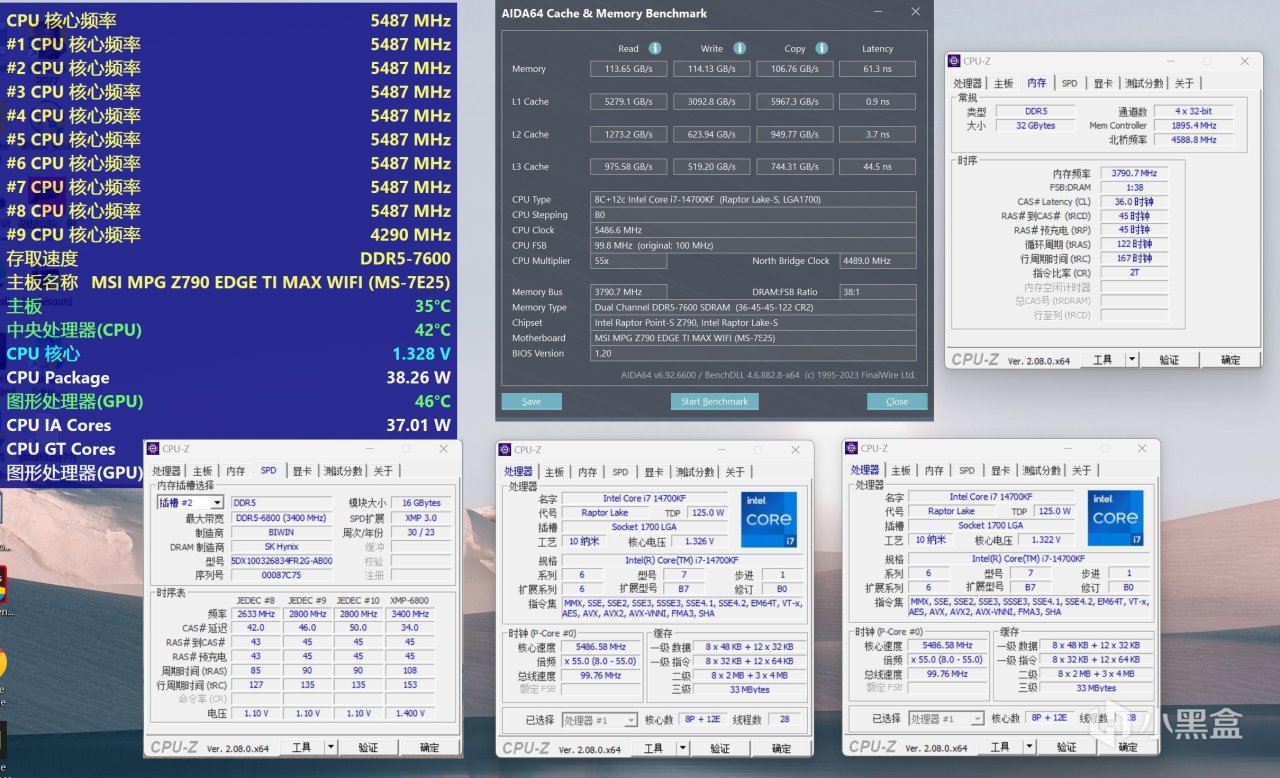Image resolution: width=1280 pixels, height=778 pixels.
Task: Switch to 处理器 tab in CPU-Z memory timings window
Action: click(967, 84)
